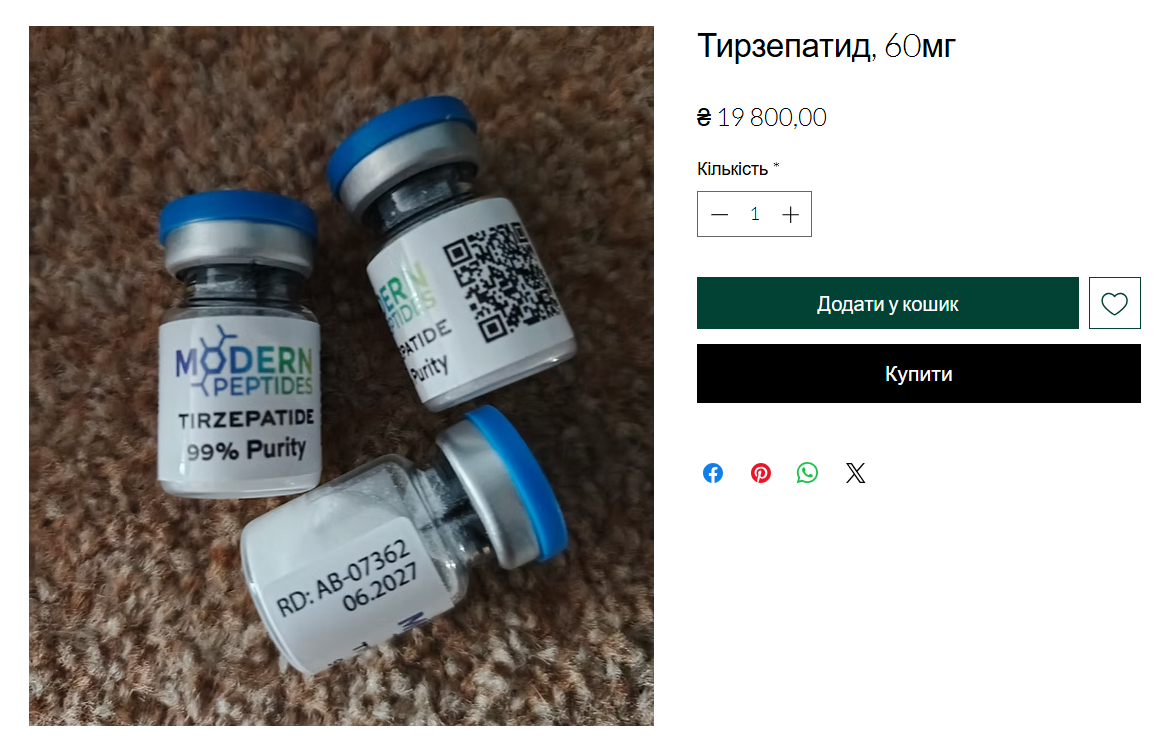This screenshot has height=744, width=1170.
Task: Pin the product on Pinterest
Action: (x=760, y=473)
